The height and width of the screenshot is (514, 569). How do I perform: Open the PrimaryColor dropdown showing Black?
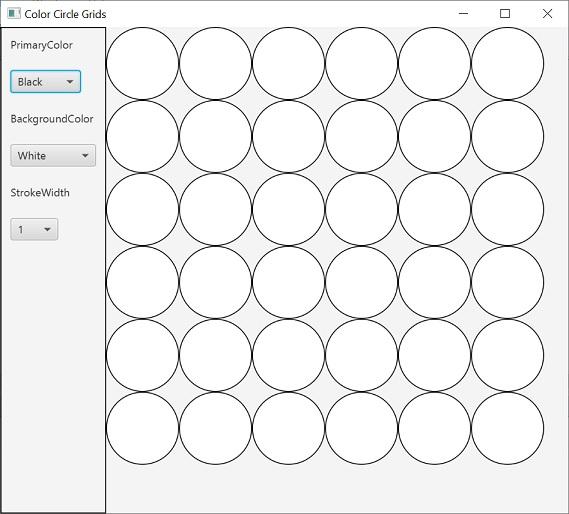45,82
